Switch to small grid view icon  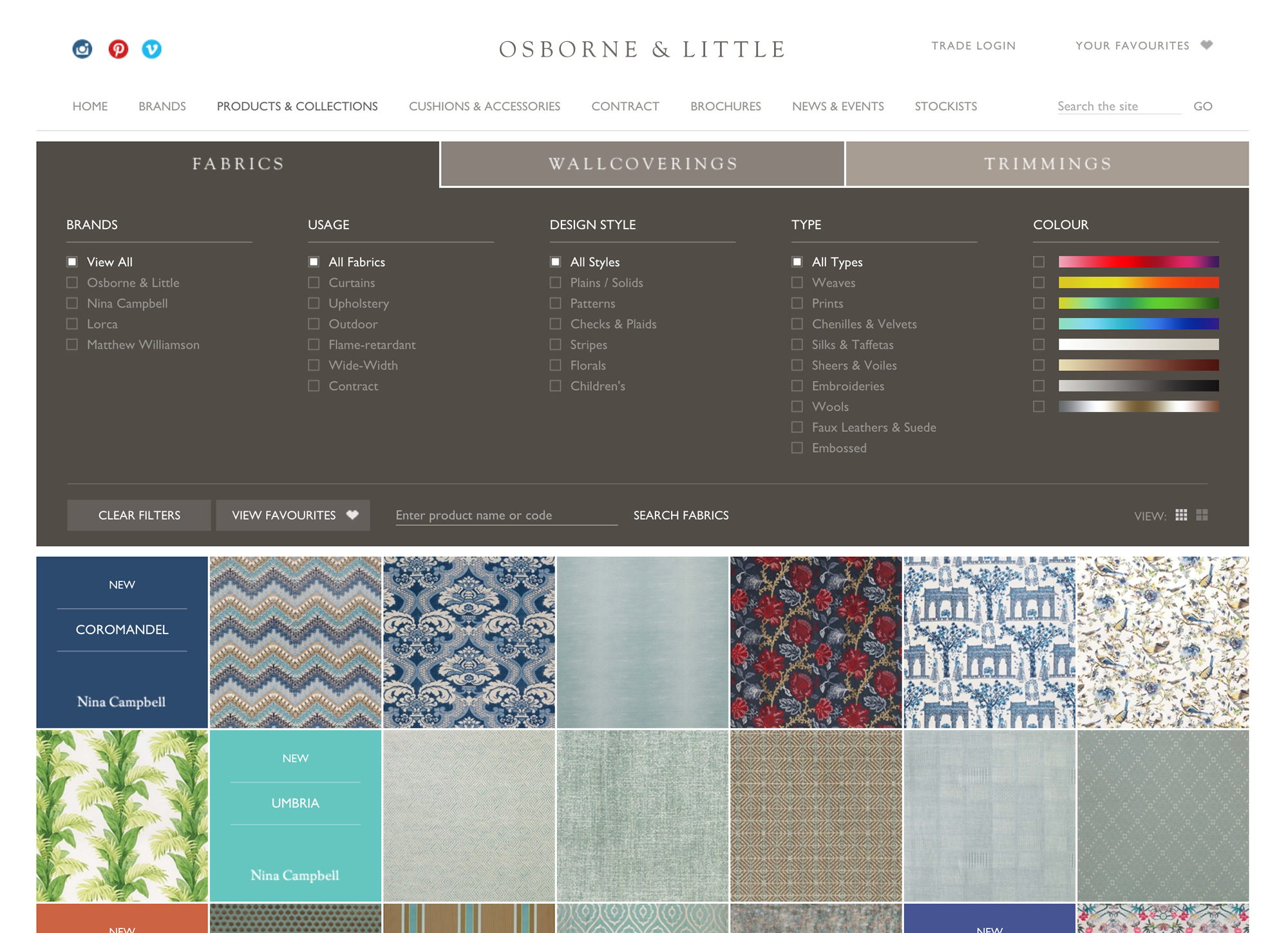[1181, 515]
